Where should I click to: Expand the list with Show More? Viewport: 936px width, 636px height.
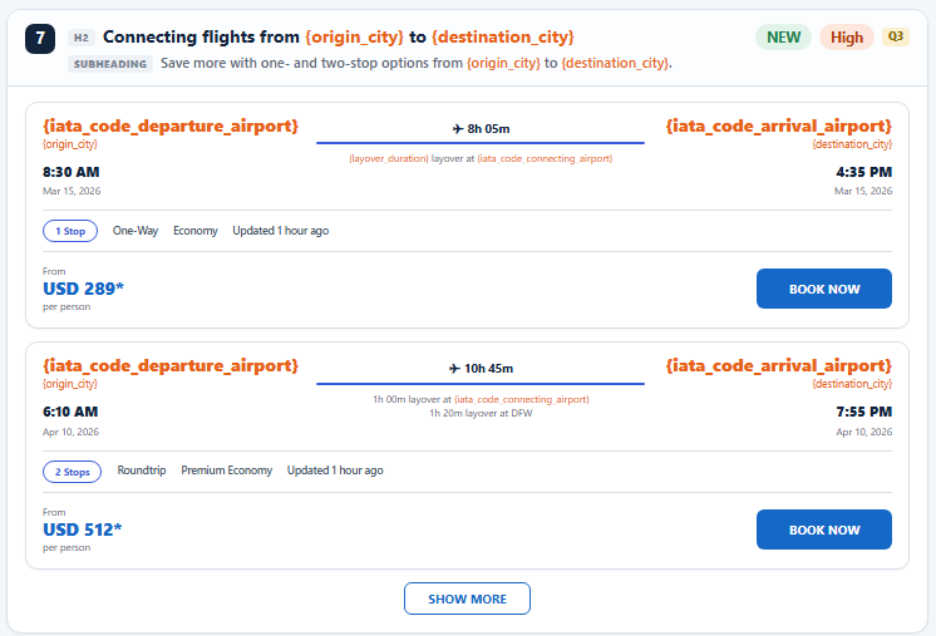pyautogui.click(x=467, y=599)
